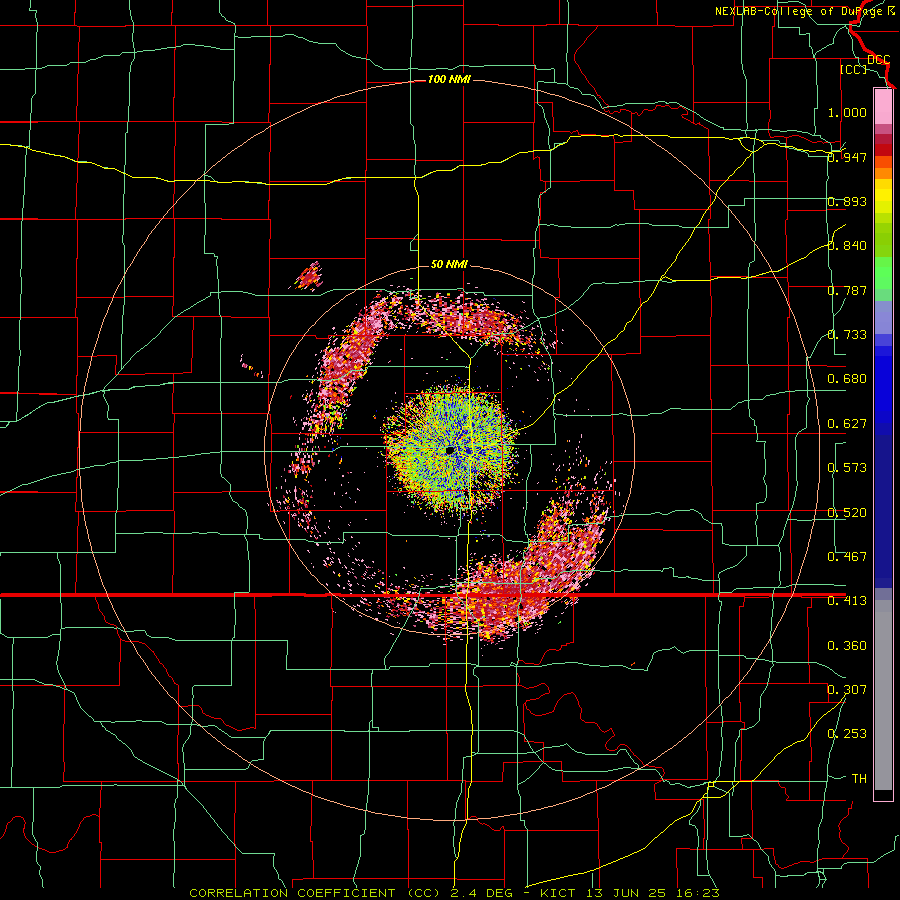Click the 100 NMI range ring label

[449, 79]
